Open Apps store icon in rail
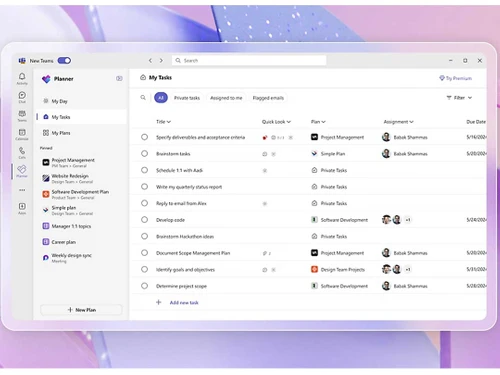Image resolution: width=500 pixels, height=375 pixels. coord(22,209)
